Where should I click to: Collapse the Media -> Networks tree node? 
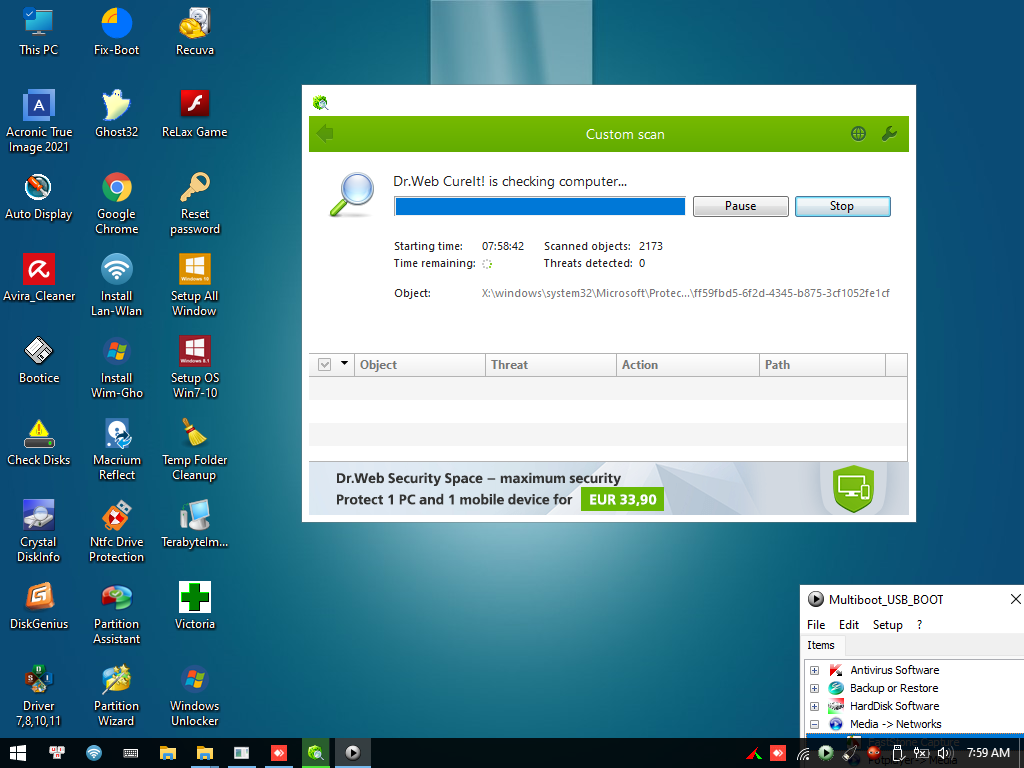[x=814, y=724]
